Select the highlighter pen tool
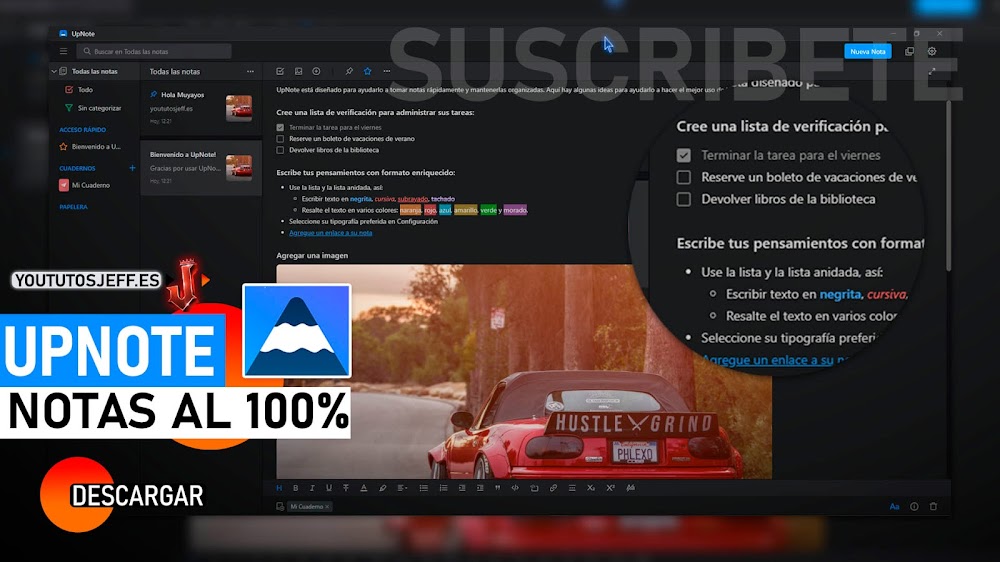Image resolution: width=1000 pixels, height=562 pixels. [x=383, y=488]
